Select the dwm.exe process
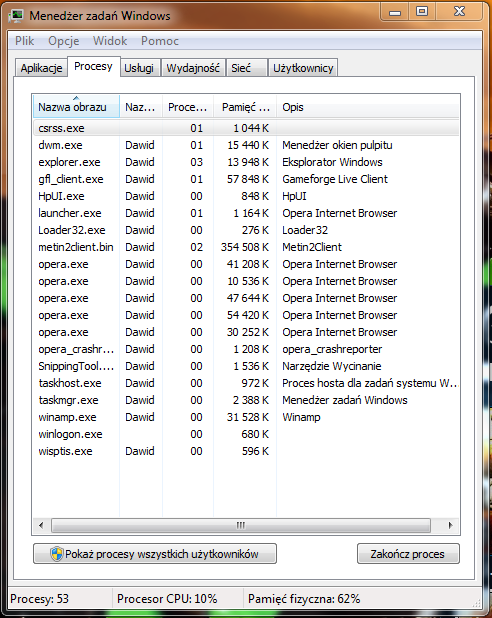The width and height of the screenshot is (492, 618). [x=246, y=145]
